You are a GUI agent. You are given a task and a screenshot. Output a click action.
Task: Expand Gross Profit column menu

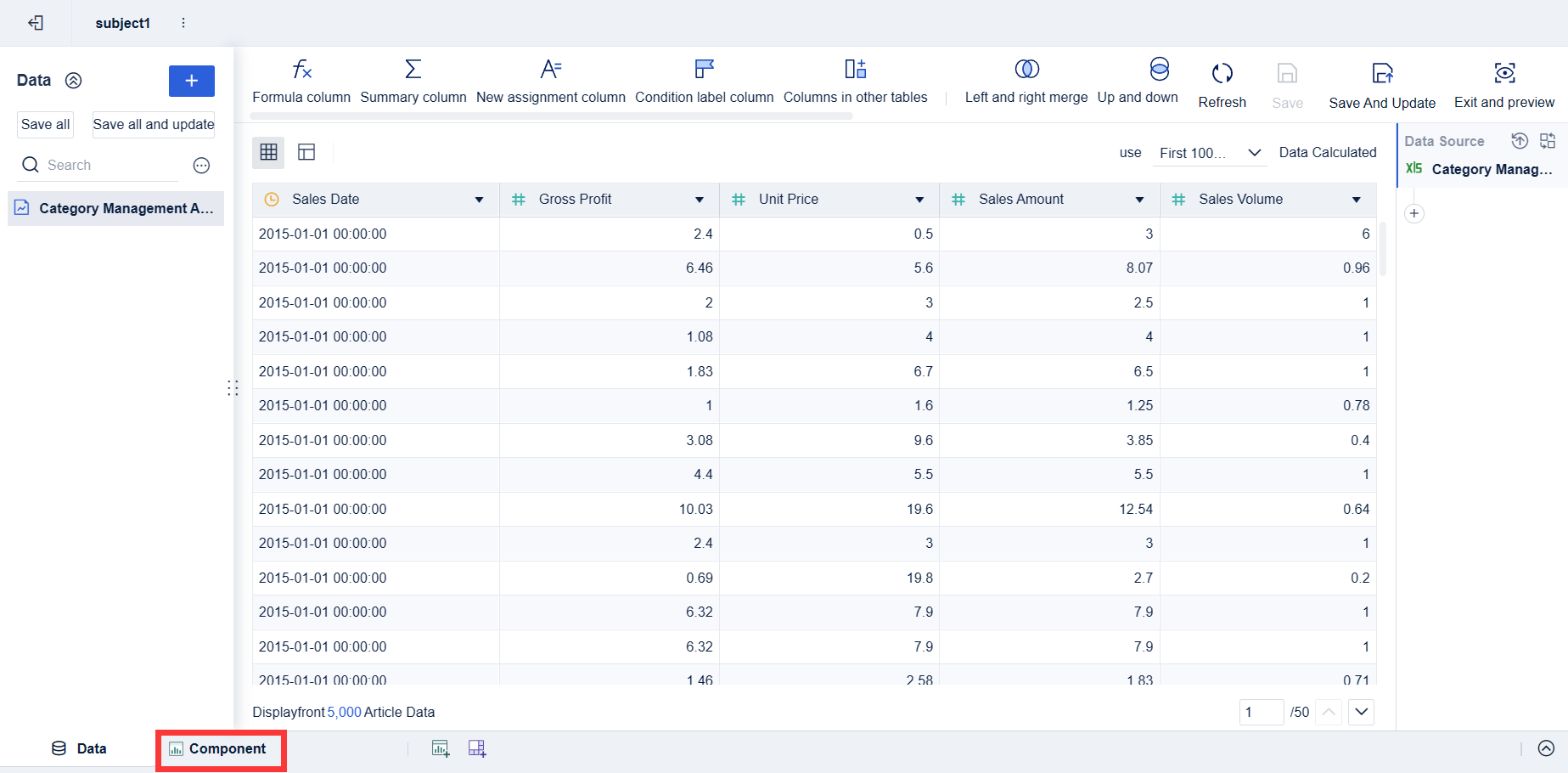tap(700, 200)
